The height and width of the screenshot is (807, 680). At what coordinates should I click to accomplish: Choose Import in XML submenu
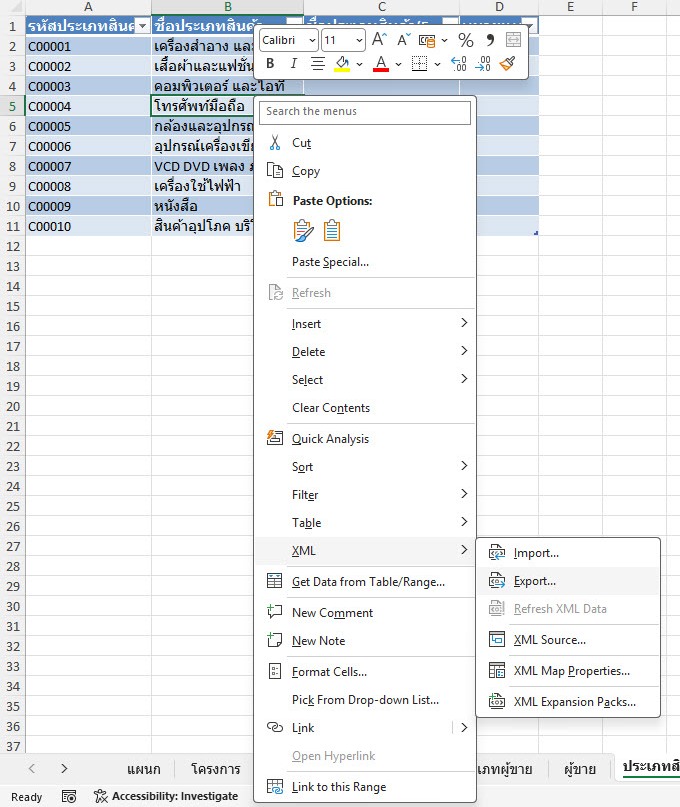tap(568, 553)
